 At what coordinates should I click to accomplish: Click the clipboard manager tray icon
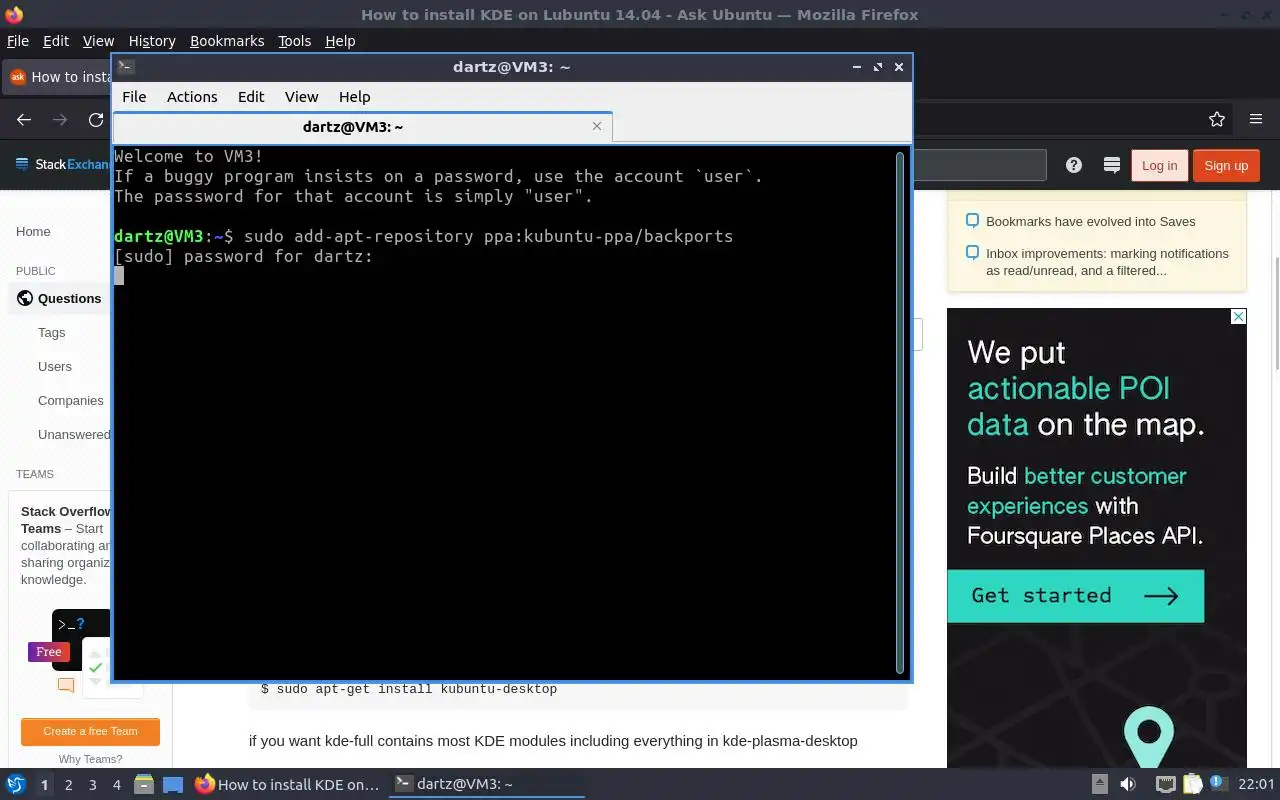[1193, 785]
